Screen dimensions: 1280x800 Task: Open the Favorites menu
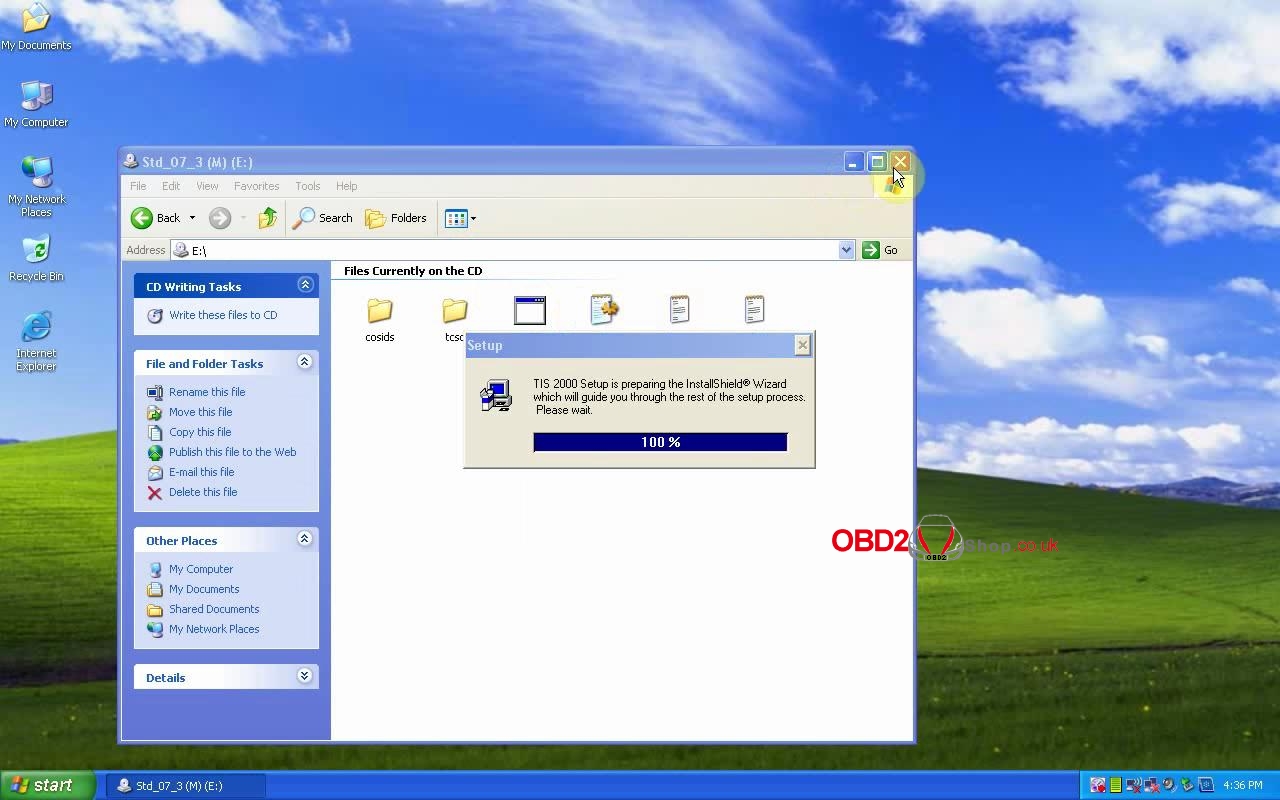256,186
